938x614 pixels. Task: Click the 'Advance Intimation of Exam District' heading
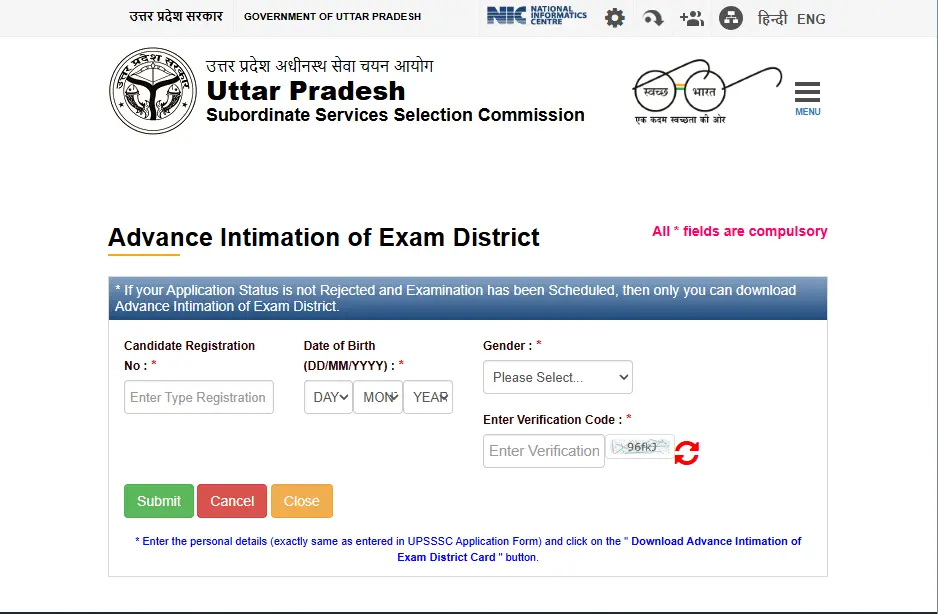click(x=324, y=237)
